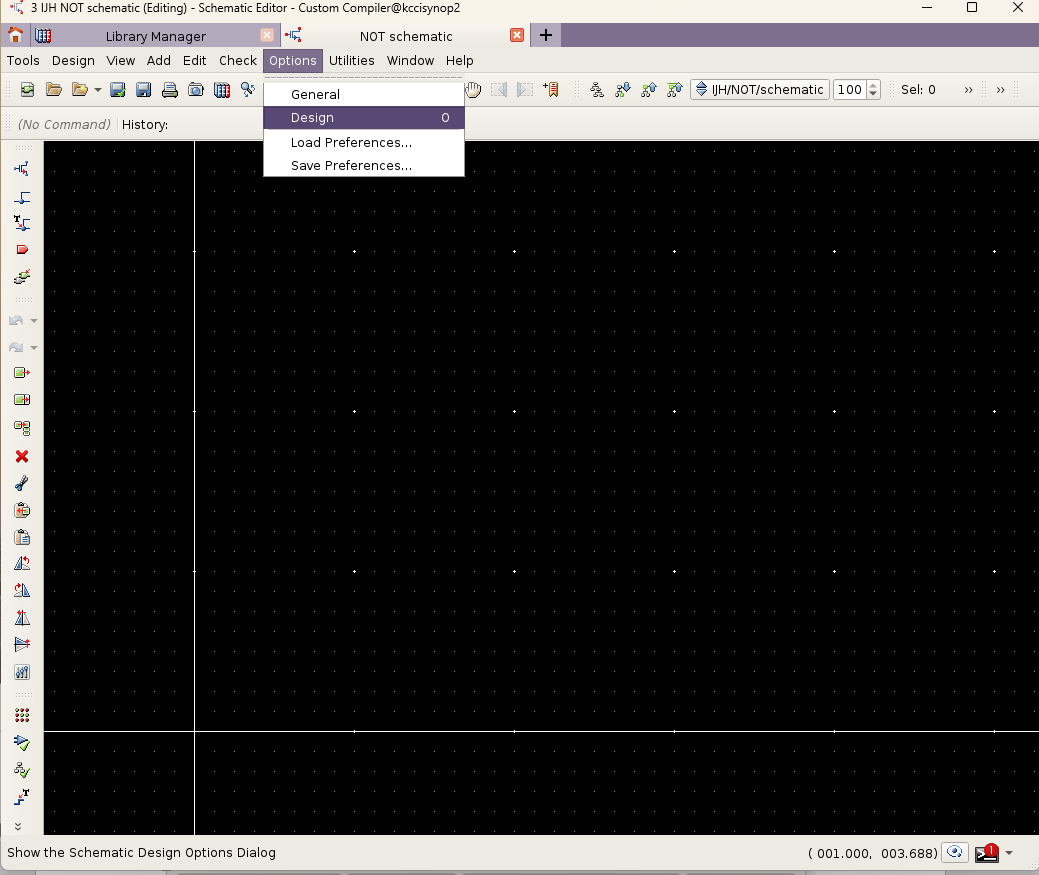Choose General in the Options menu
The image size is (1039, 875).
(364, 94)
